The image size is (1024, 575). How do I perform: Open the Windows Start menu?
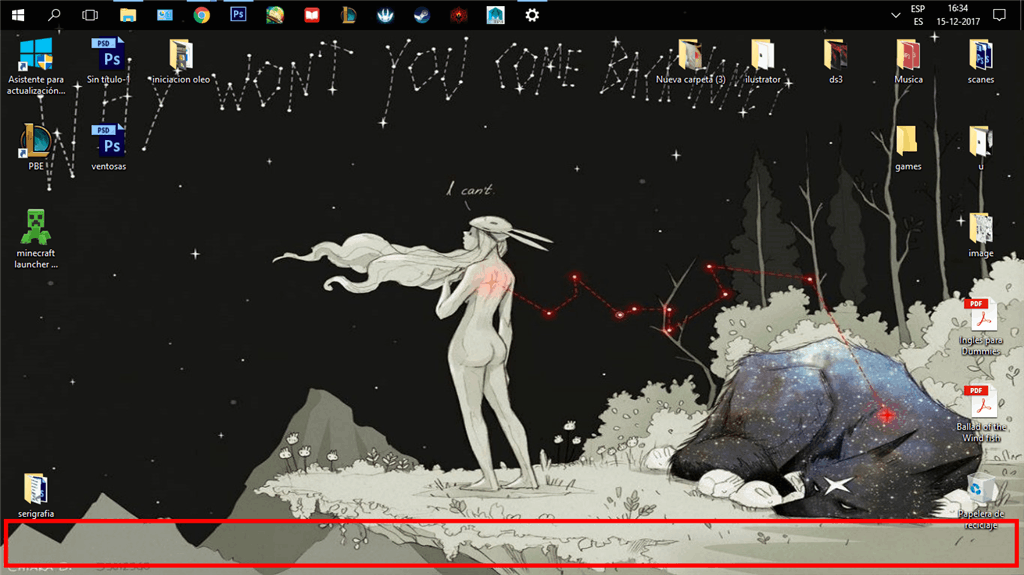[18, 14]
